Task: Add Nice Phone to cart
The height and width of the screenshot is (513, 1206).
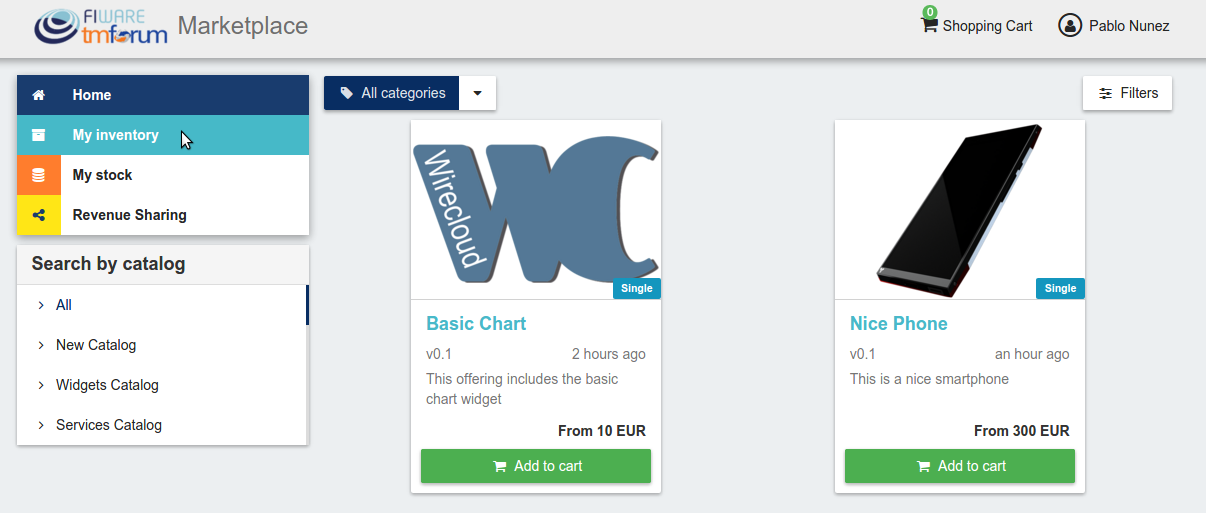Action: point(960,466)
